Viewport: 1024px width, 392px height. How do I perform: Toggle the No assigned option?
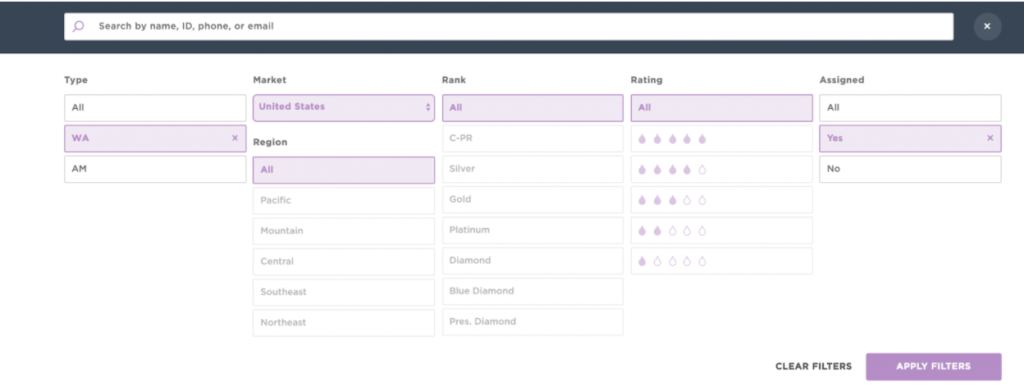[910, 169]
